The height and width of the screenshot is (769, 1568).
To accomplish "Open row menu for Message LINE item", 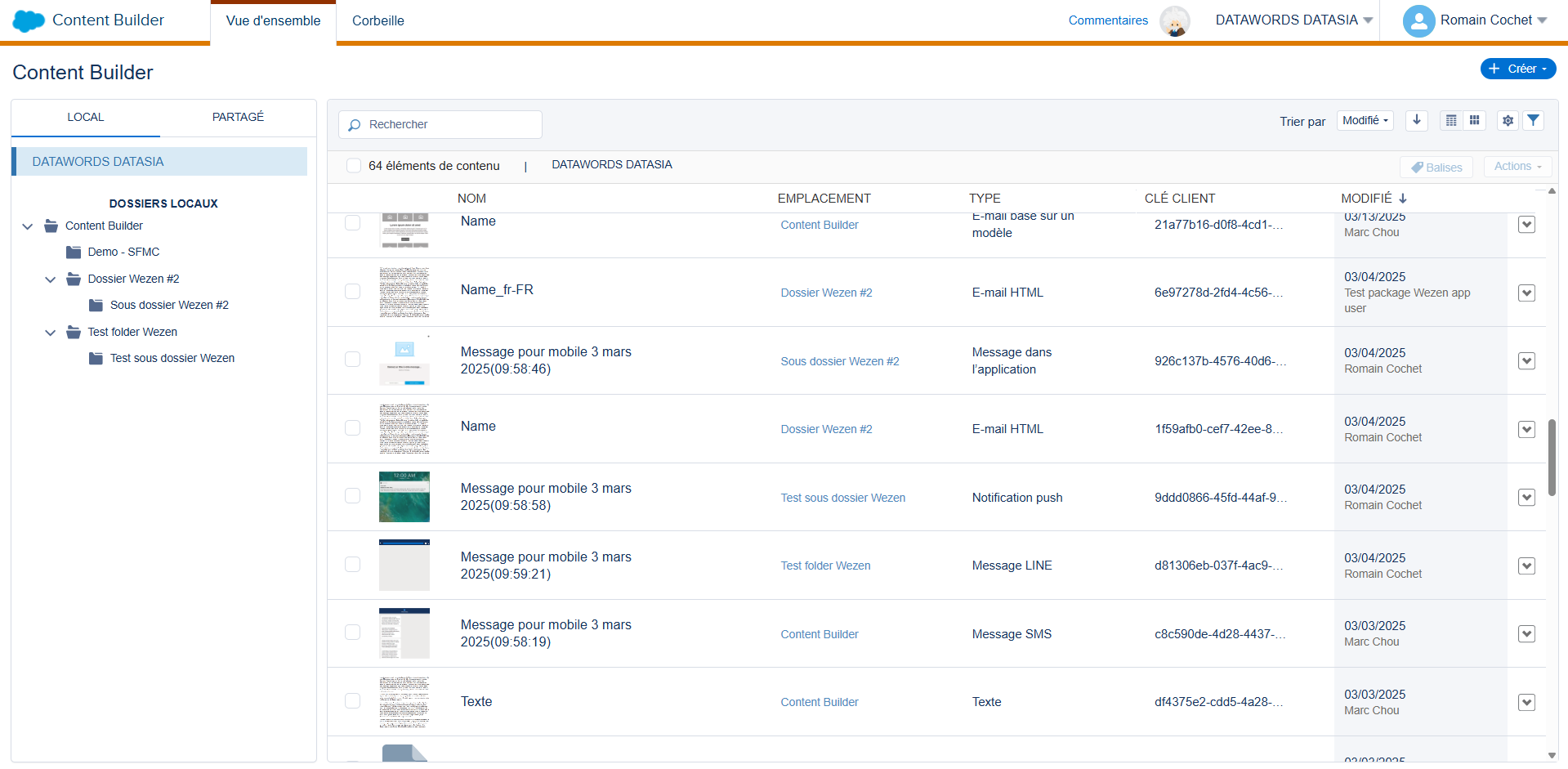I will click(1526, 566).
